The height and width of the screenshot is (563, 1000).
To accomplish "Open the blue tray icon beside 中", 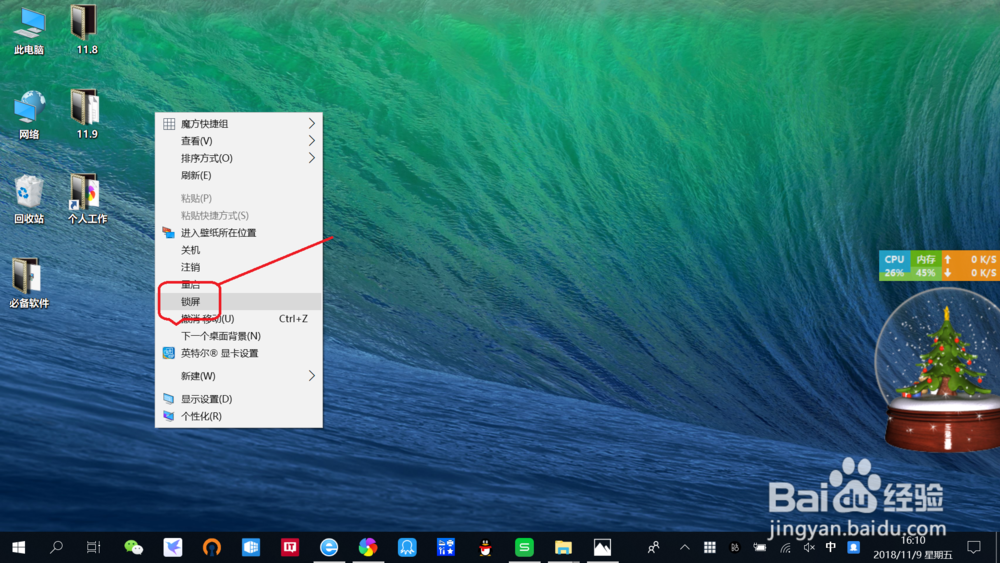I will coord(853,547).
